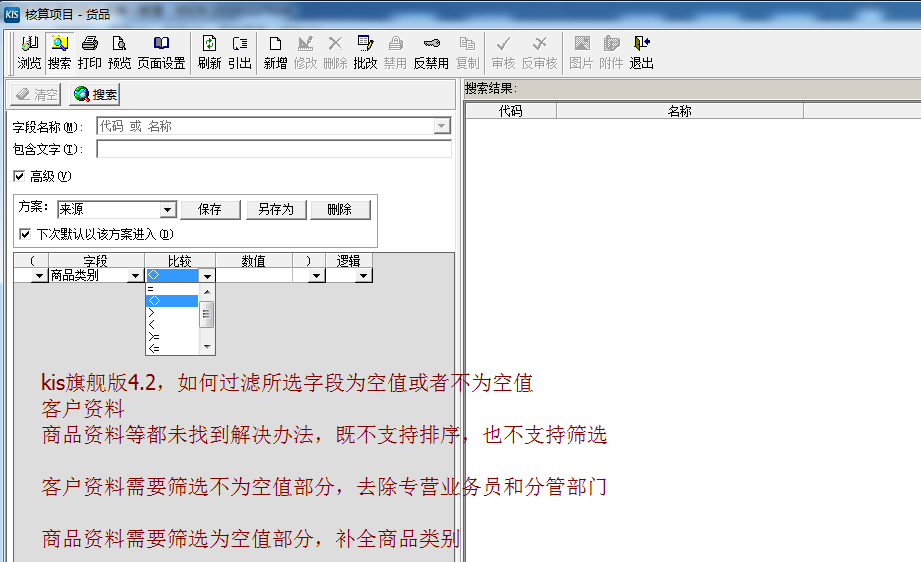
Task: Click the 包含文字 text input
Action: [x=274, y=149]
